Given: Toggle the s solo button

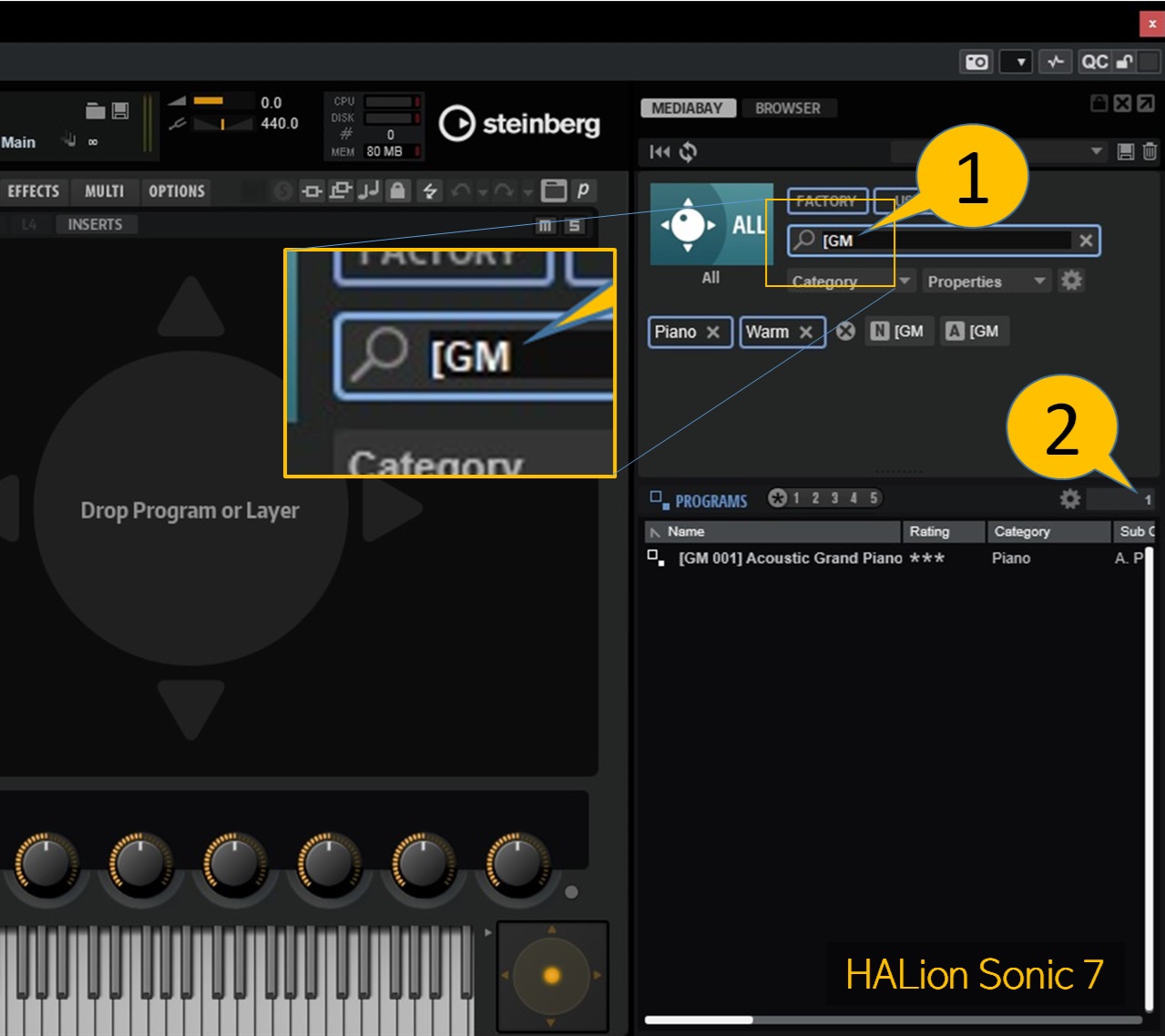Looking at the screenshot, I should tap(574, 225).
